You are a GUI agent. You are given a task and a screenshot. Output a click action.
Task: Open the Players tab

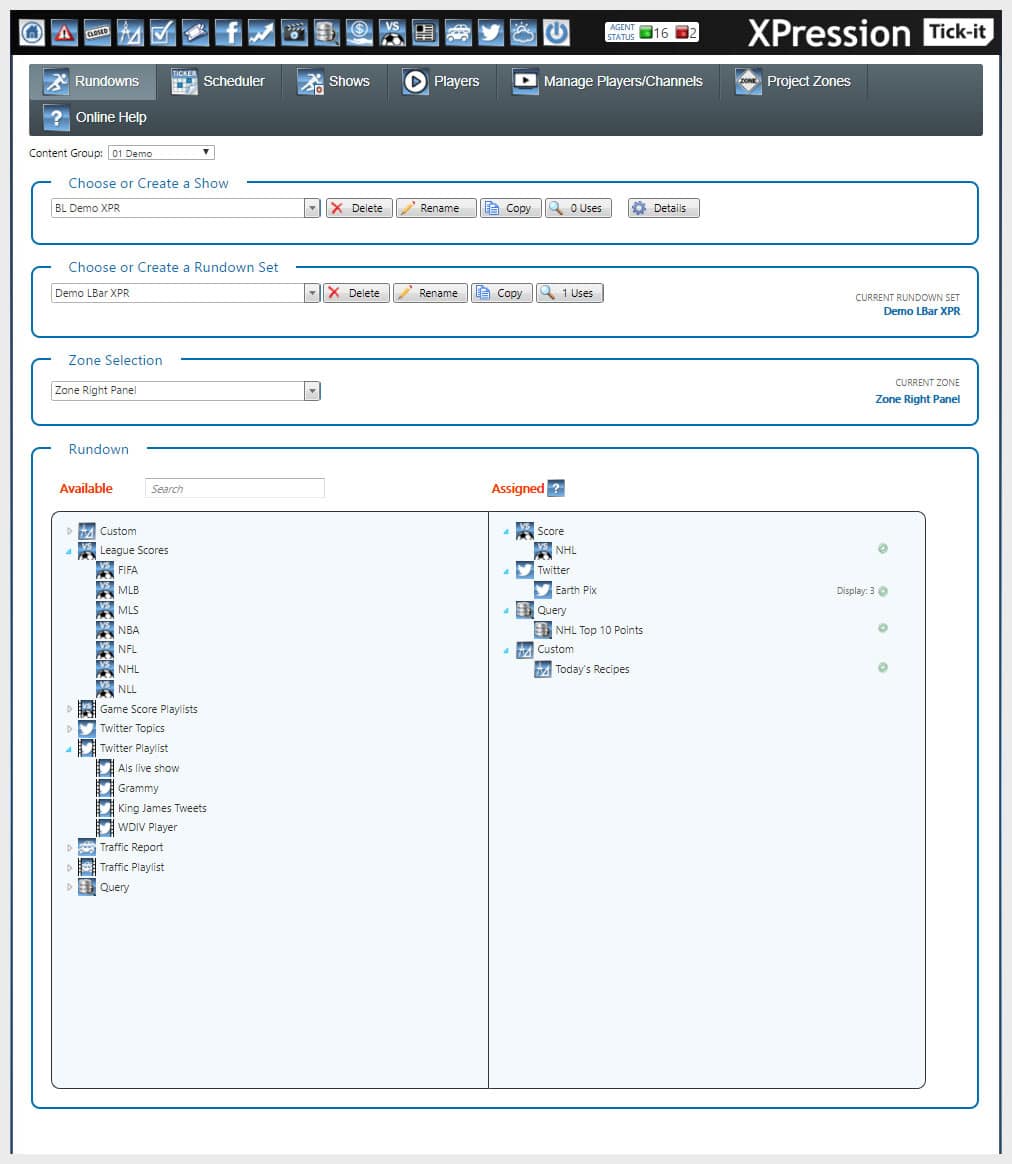(x=442, y=82)
